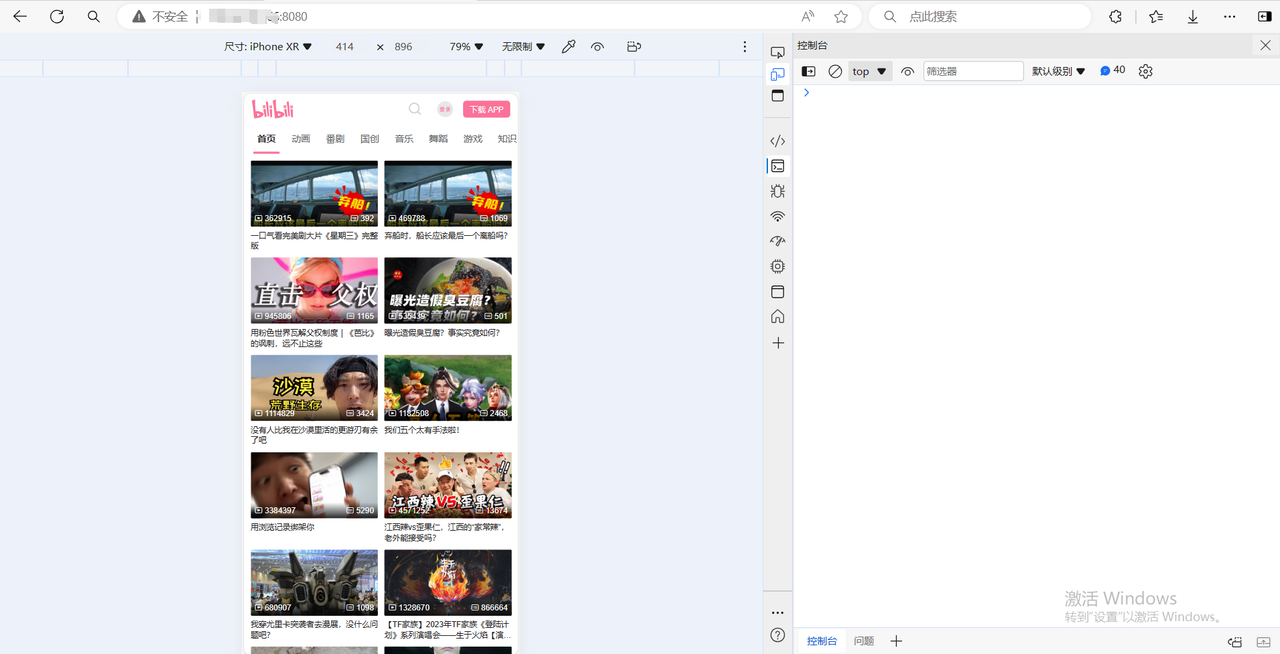Switch to the 问题 drawer tab
The height and width of the screenshot is (654, 1280).
coord(864,641)
